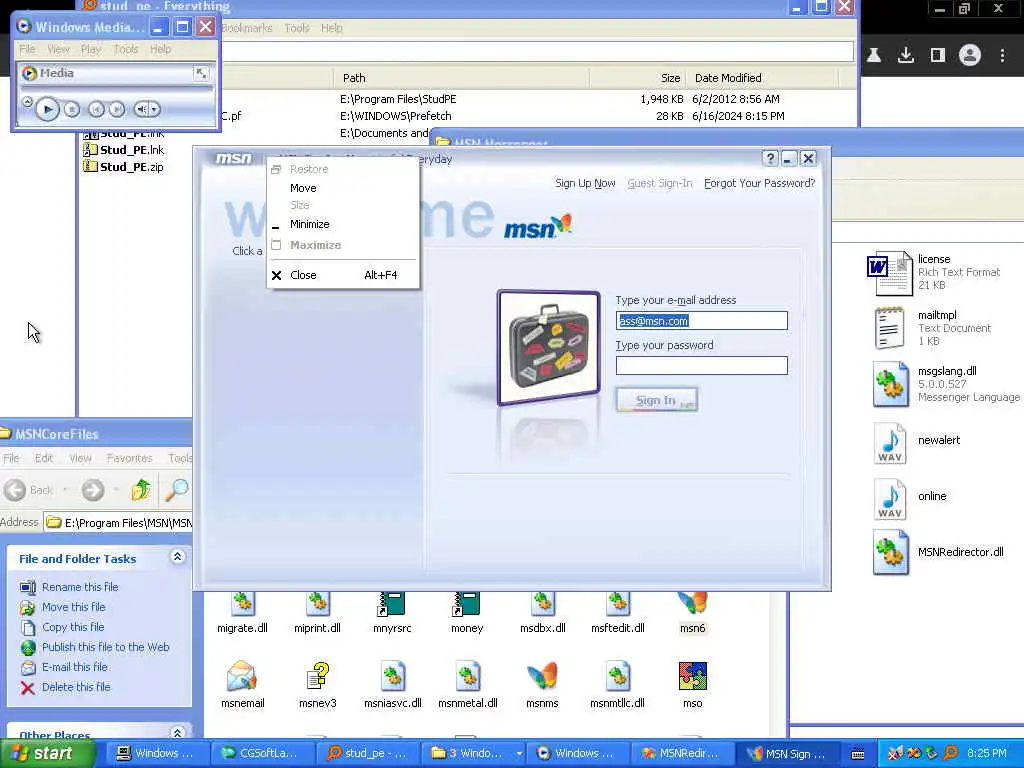Click Sign Up Now link
This screenshot has width=1024, height=768.
(585, 184)
